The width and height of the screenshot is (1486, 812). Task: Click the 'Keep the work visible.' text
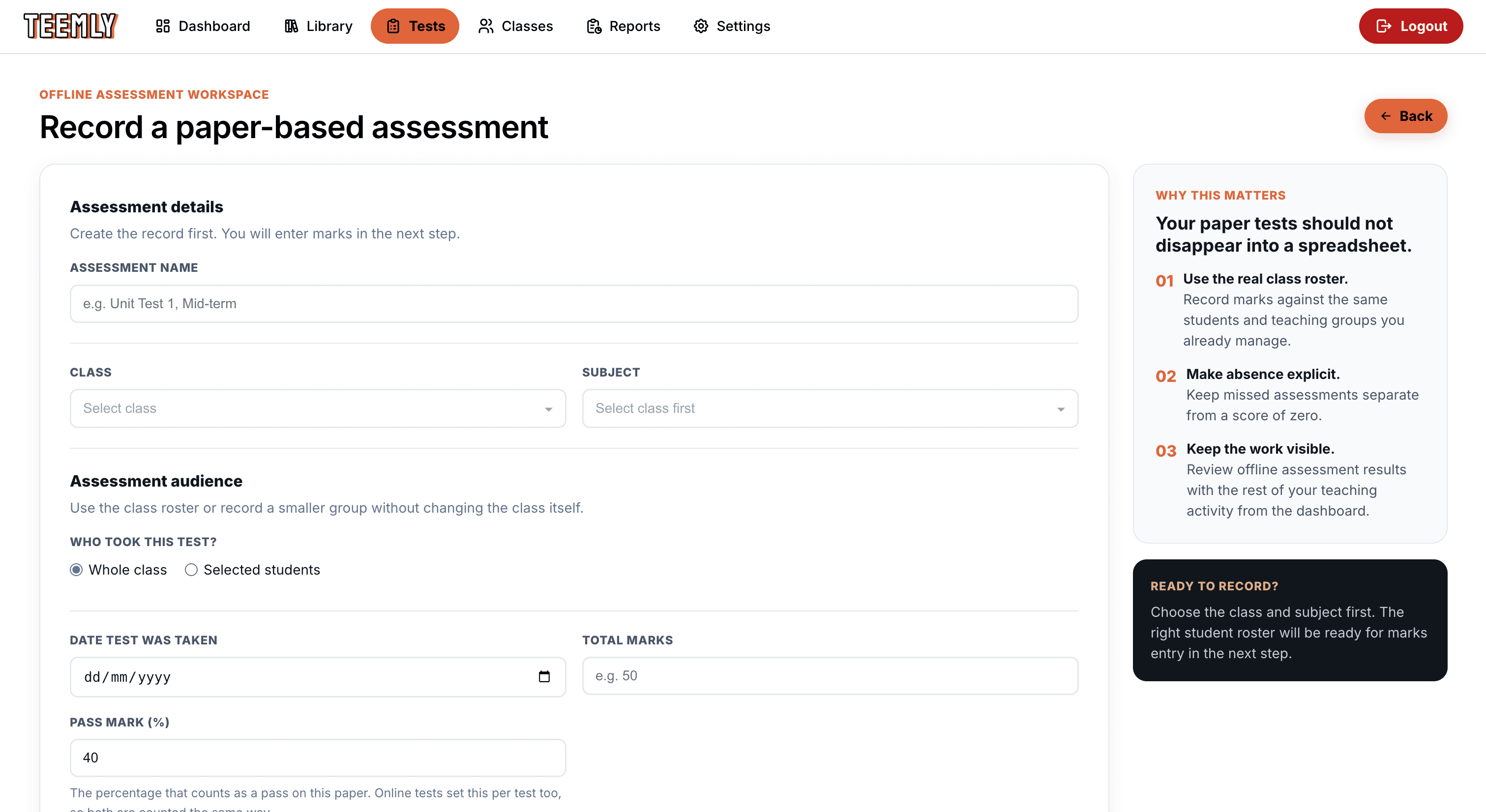[1260, 449]
